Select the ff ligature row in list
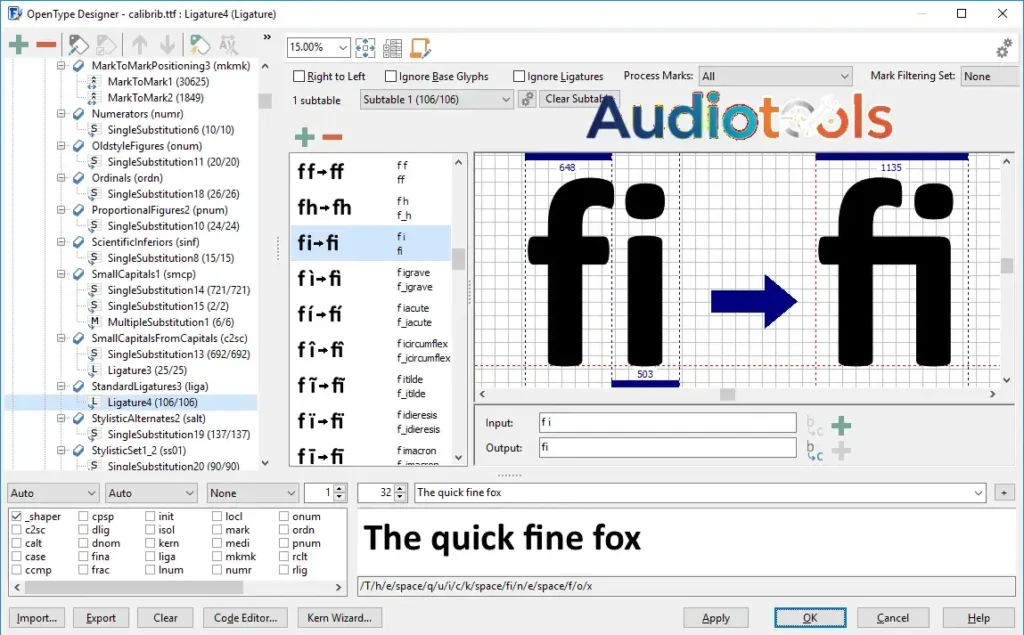 click(371, 172)
